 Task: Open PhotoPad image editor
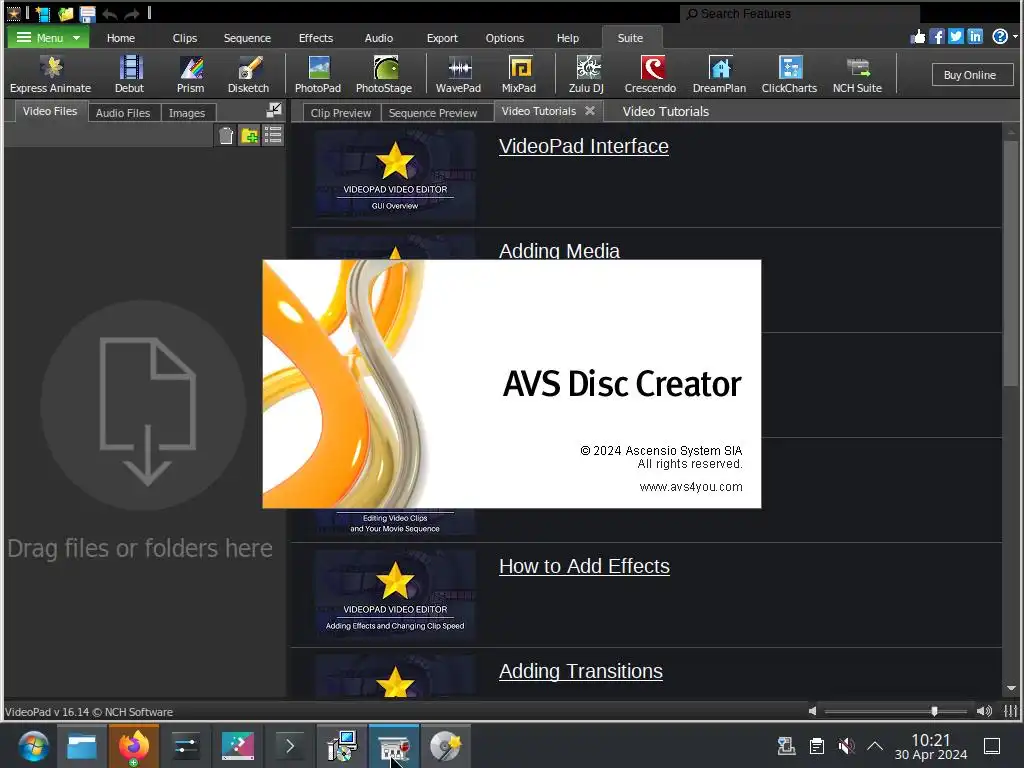pos(318,74)
